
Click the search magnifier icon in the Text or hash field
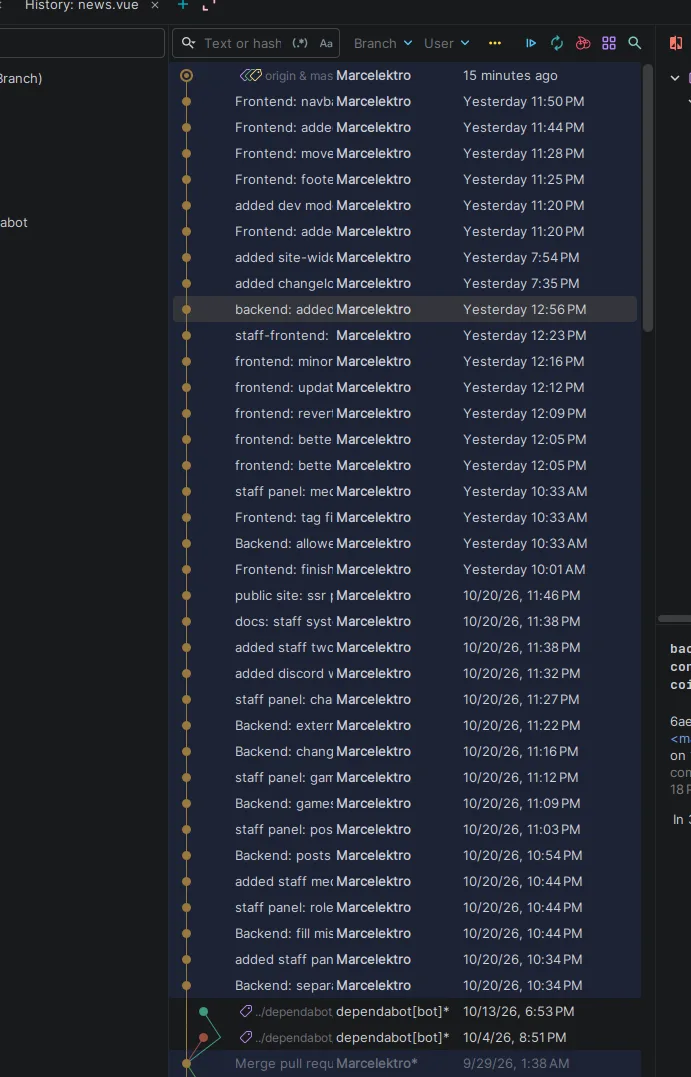188,43
